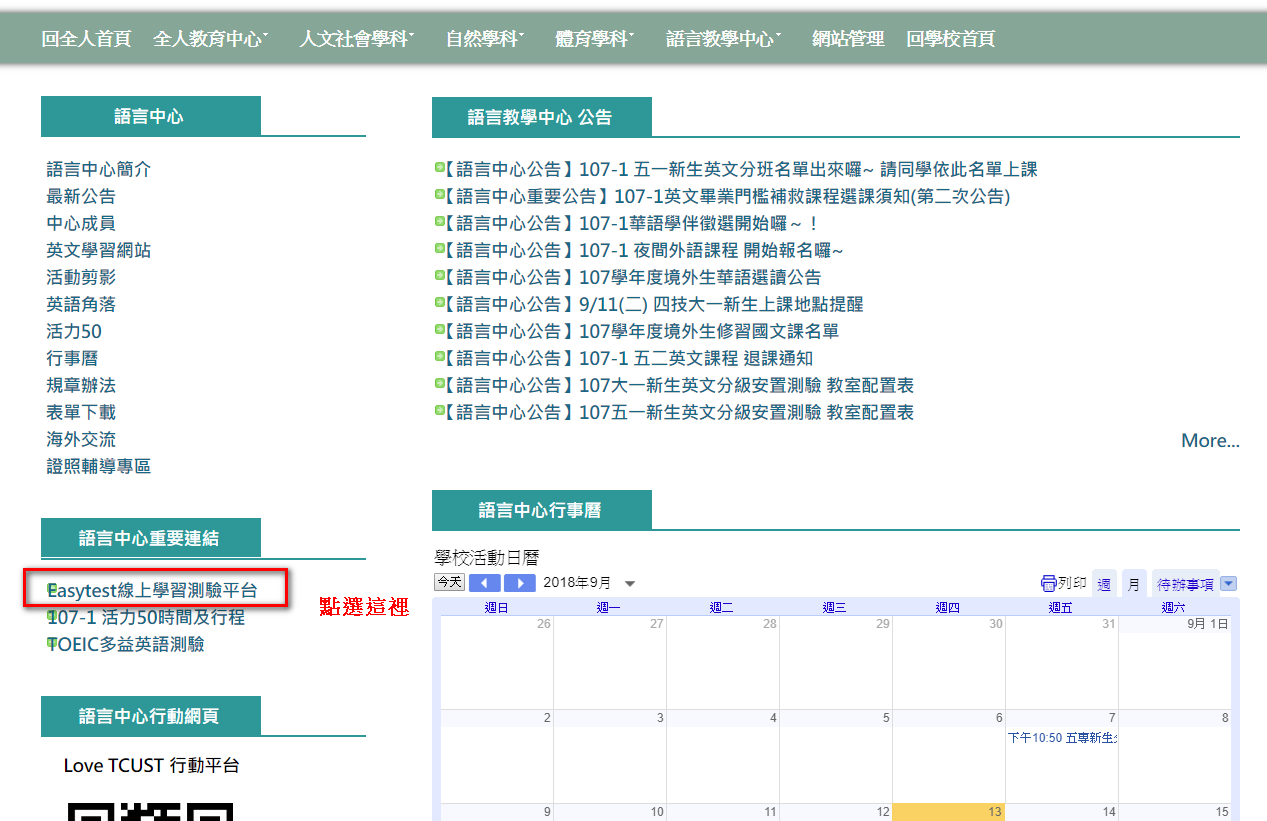
Task: Click 語言中心重要連結 section heading
Action: [x=149, y=538]
